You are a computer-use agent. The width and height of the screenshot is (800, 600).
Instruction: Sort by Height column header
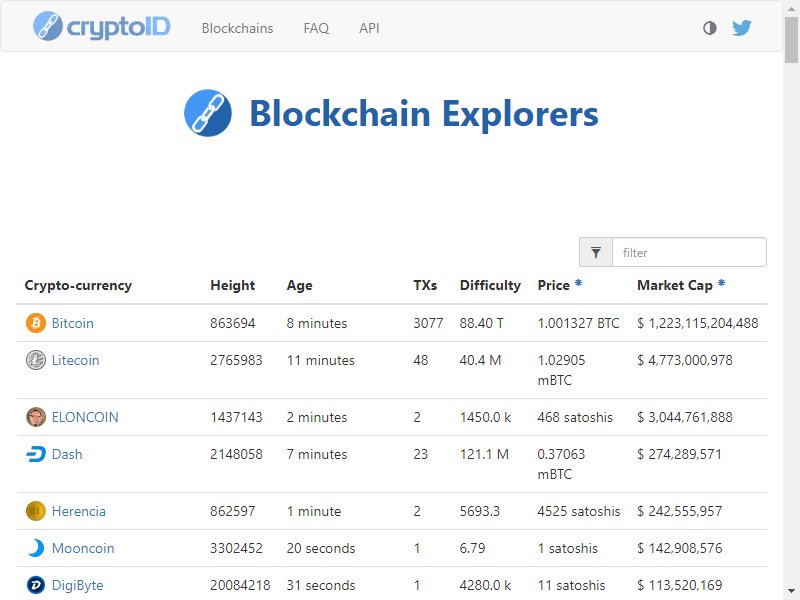[x=232, y=285]
